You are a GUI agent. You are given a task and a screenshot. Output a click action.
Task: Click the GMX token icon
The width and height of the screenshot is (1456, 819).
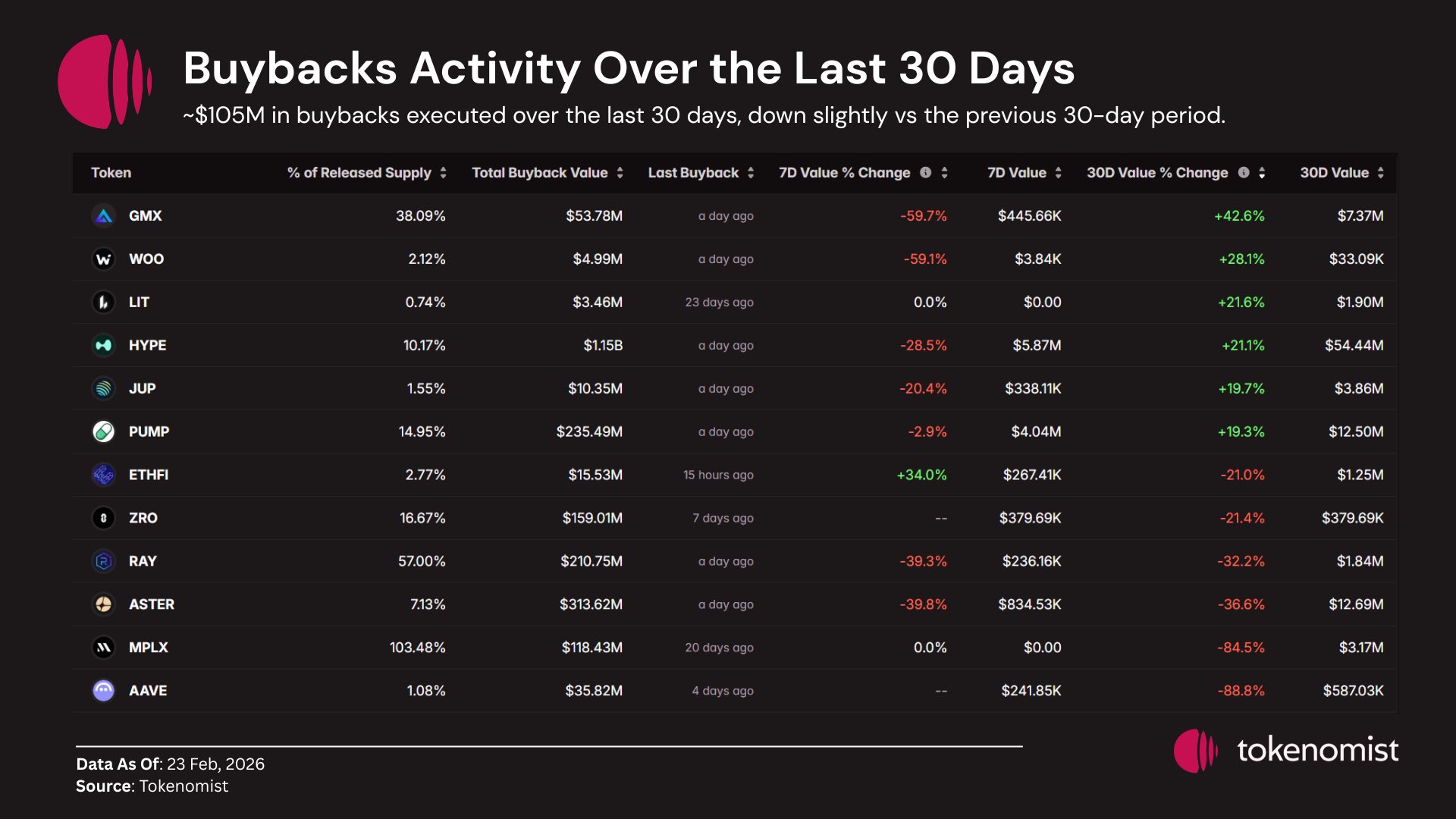pyautogui.click(x=104, y=216)
